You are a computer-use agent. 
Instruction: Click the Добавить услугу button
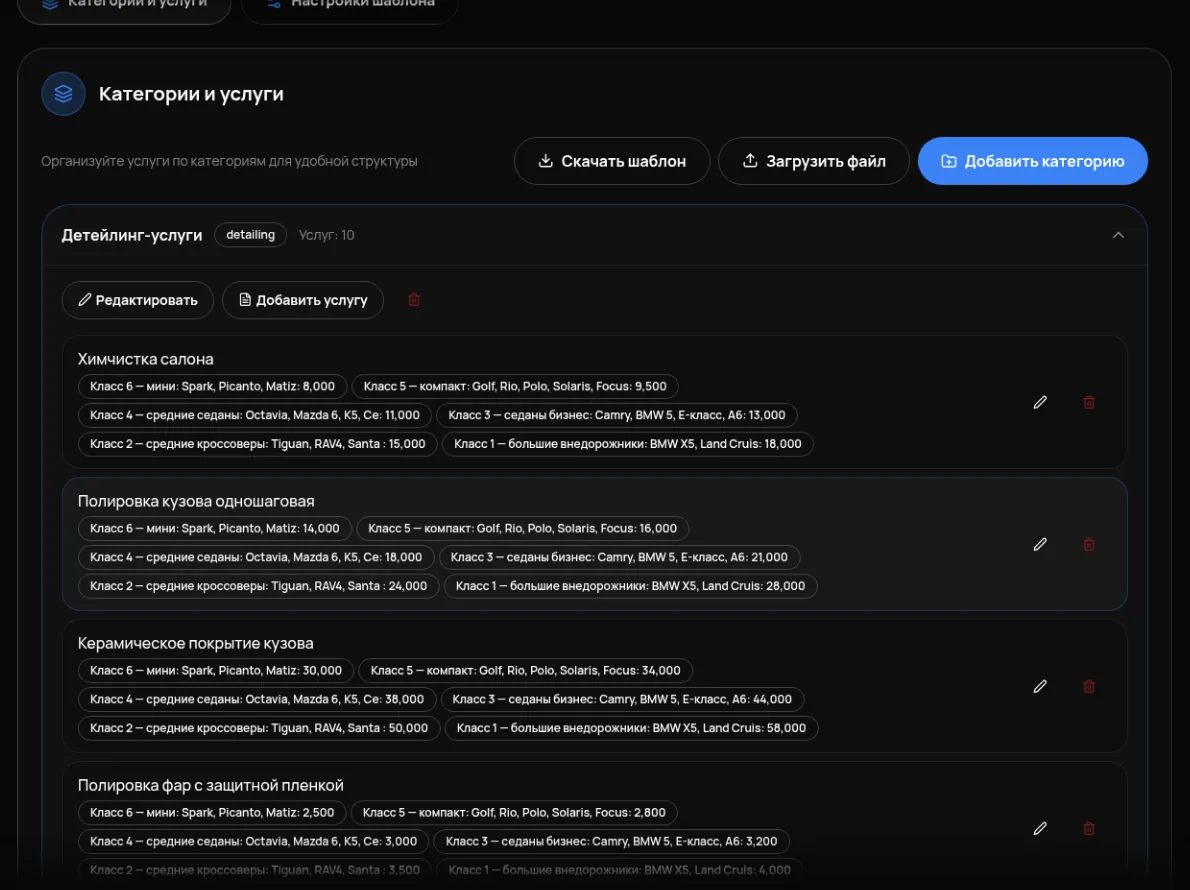(303, 300)
